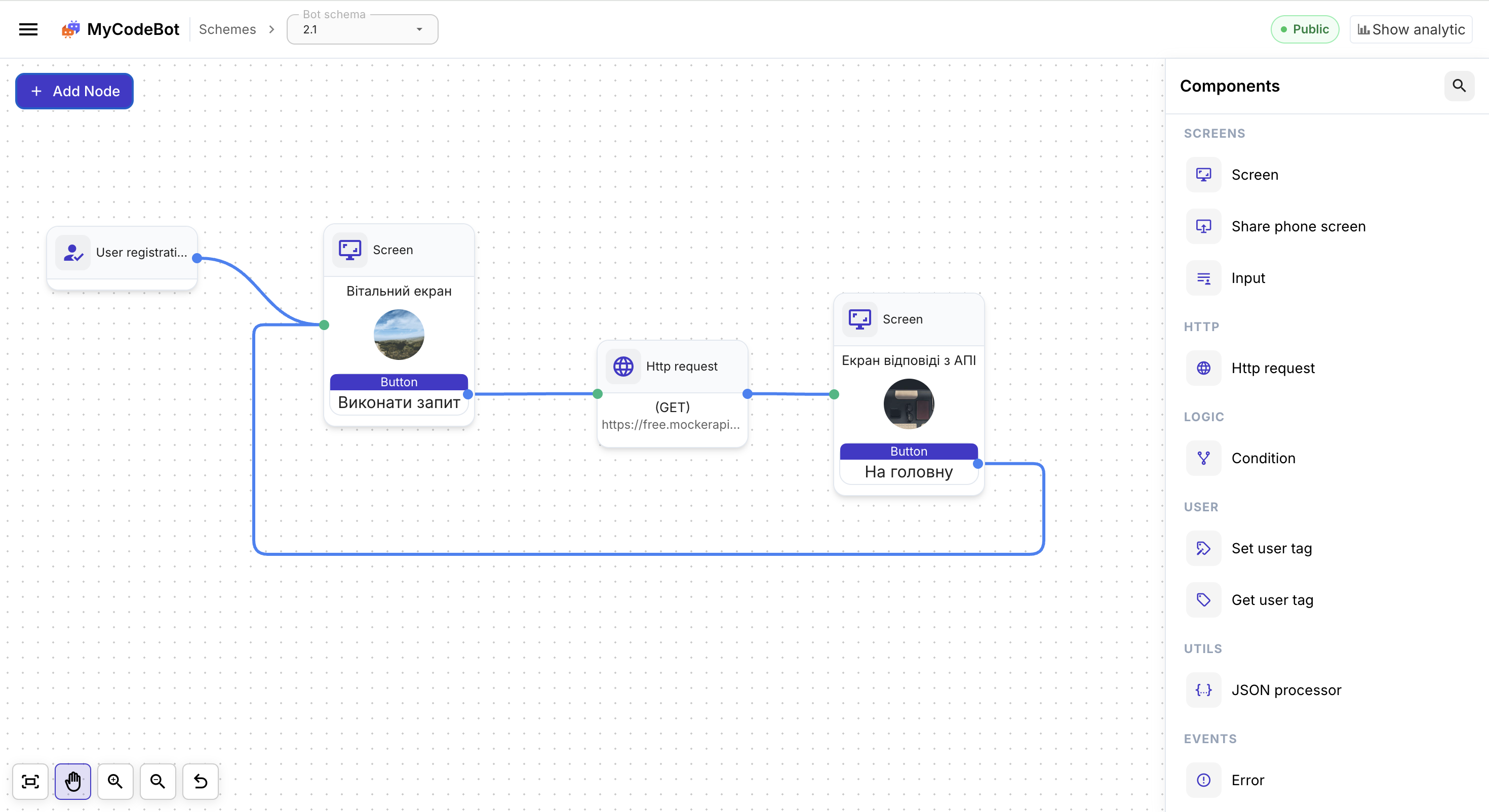Screen dimensions: 1489x812
Task: Click the Add Node button
Action: click(x=73, y=91)
